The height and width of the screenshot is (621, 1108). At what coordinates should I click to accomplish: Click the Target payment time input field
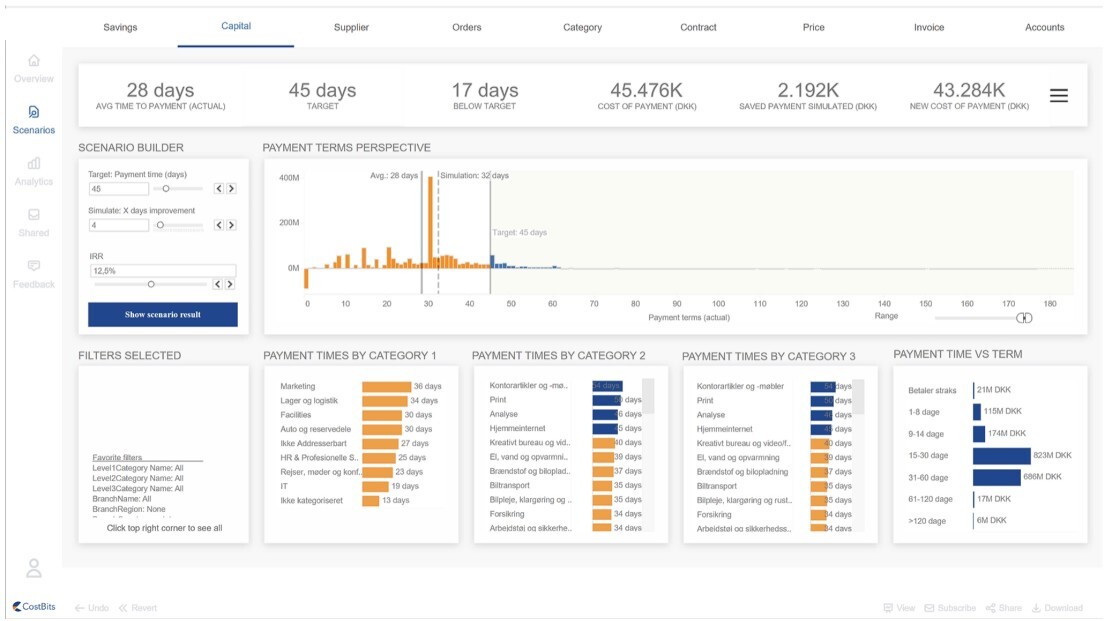point(119,189)
